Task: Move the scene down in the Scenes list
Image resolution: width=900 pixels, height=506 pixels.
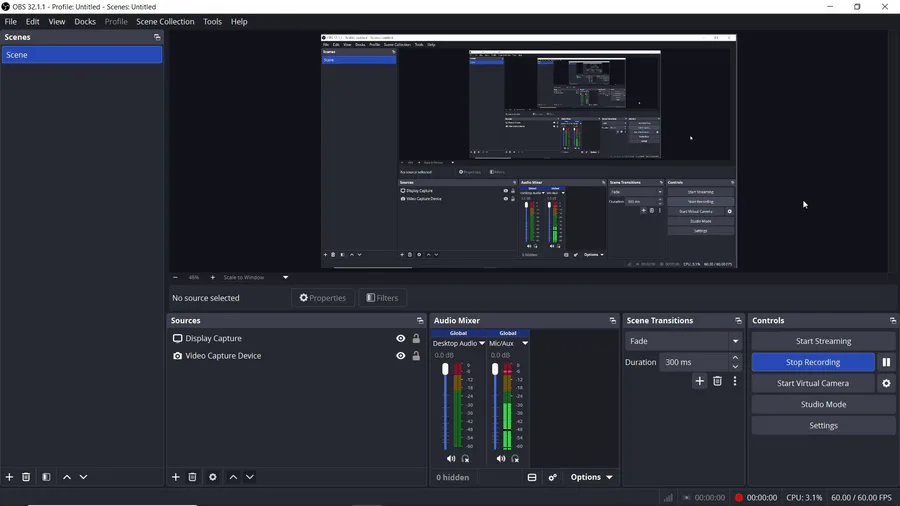Action: coord(83,477)
